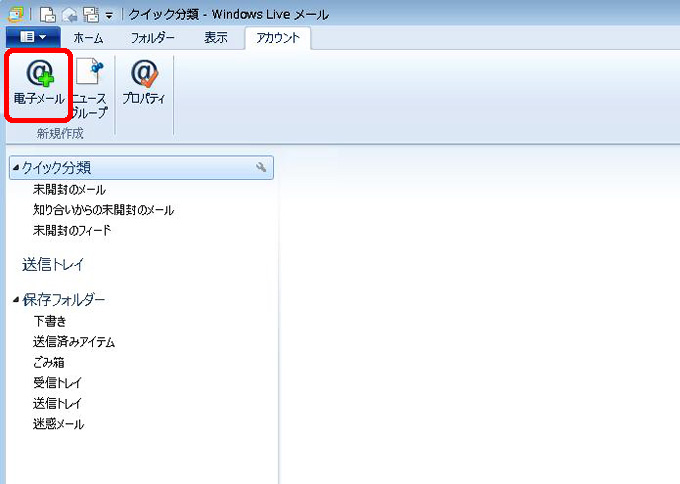Viewport: 680px width, 484px height.
Task: Open the ごみ箱 folder
Action: tap(49, 363)
